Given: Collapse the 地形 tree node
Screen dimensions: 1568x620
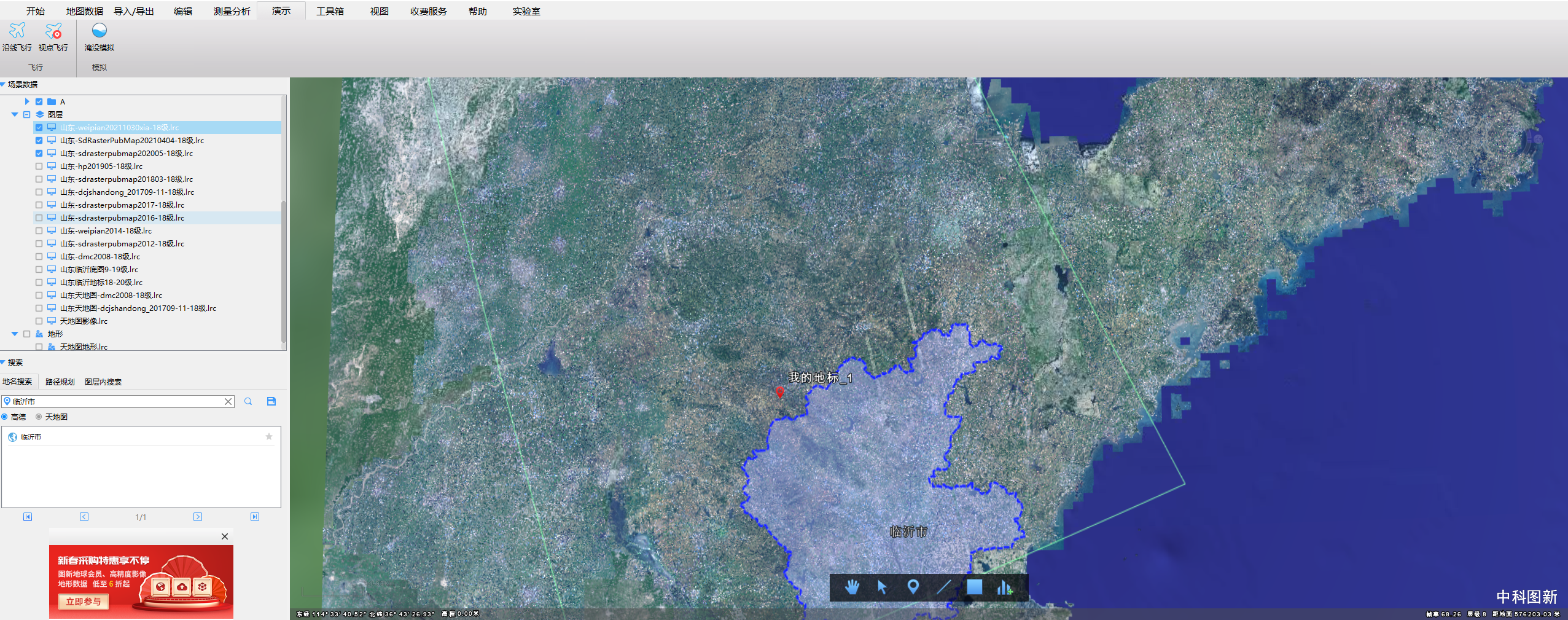Looking at the screenshot, I should 14,334.
